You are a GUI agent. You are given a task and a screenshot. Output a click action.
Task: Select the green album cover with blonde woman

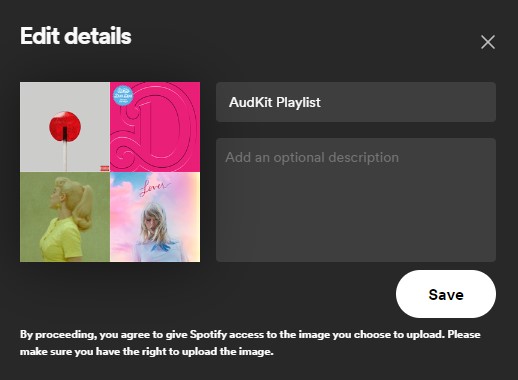[x=65, y=217]
